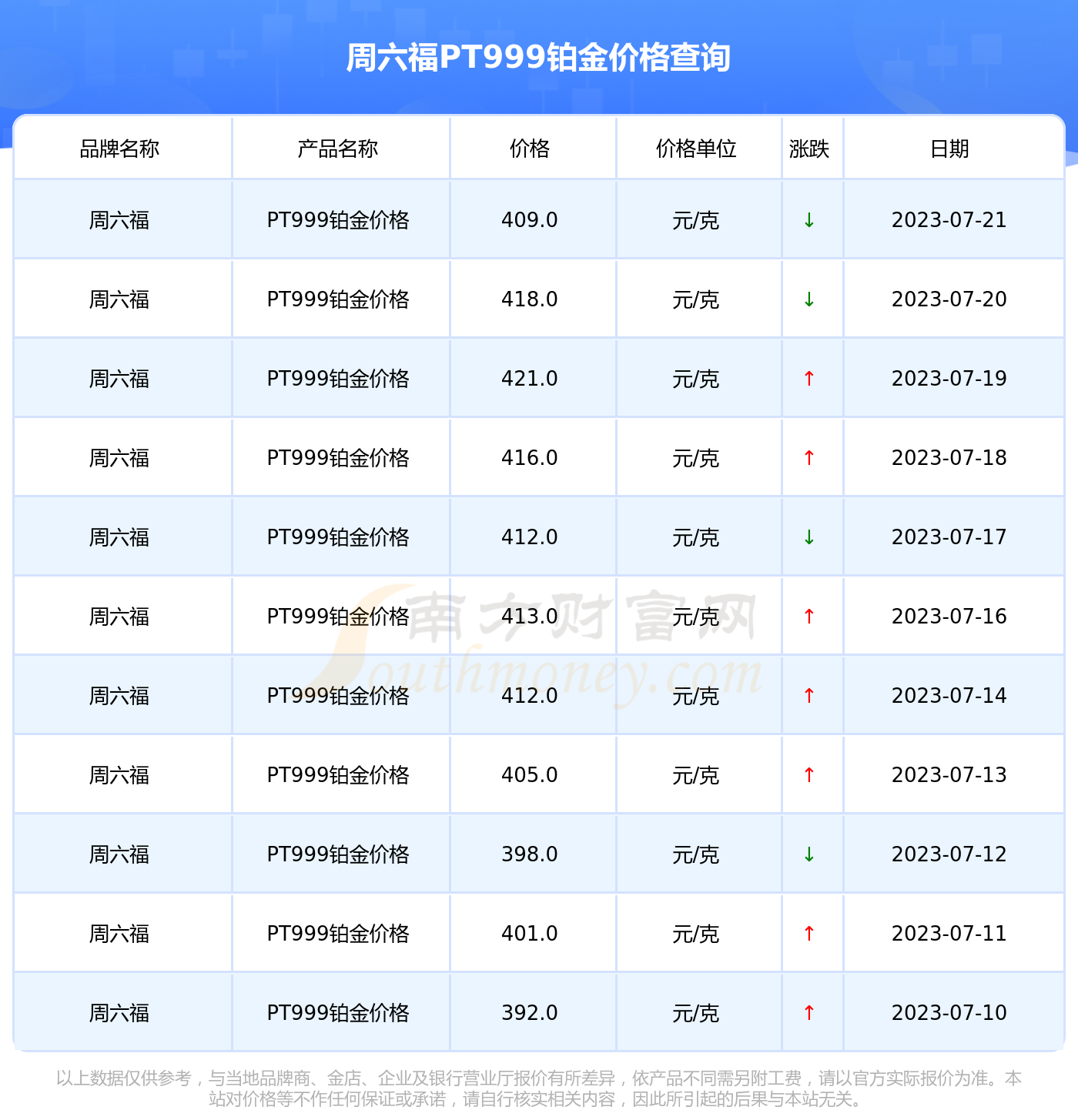Click 周六福 brand in the 2023-07-10 row

point(119,1013)
